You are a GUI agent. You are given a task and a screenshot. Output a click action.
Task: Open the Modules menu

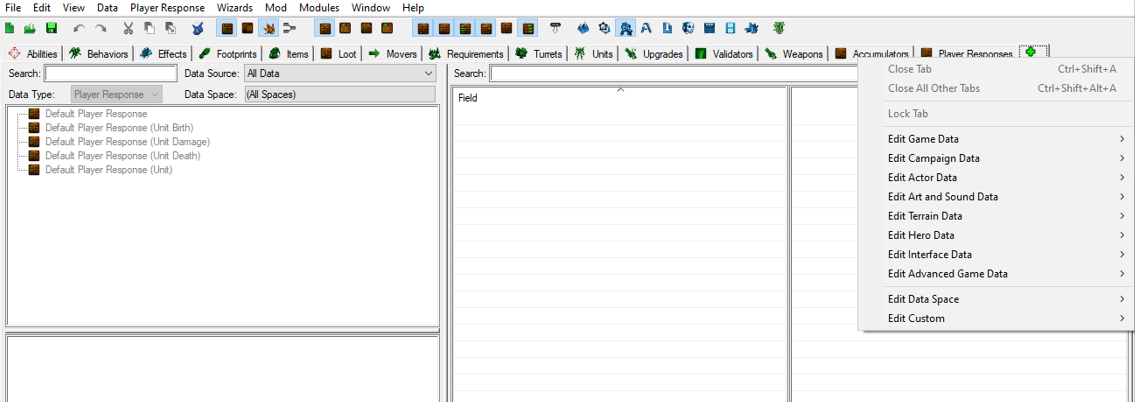click(x=319, y=8)
